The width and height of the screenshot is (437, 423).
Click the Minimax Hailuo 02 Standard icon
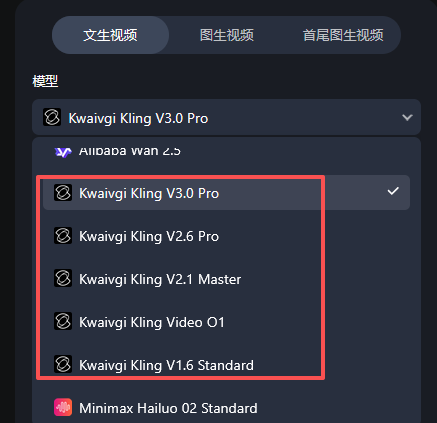pyautogui.click(x=63, y=408)
